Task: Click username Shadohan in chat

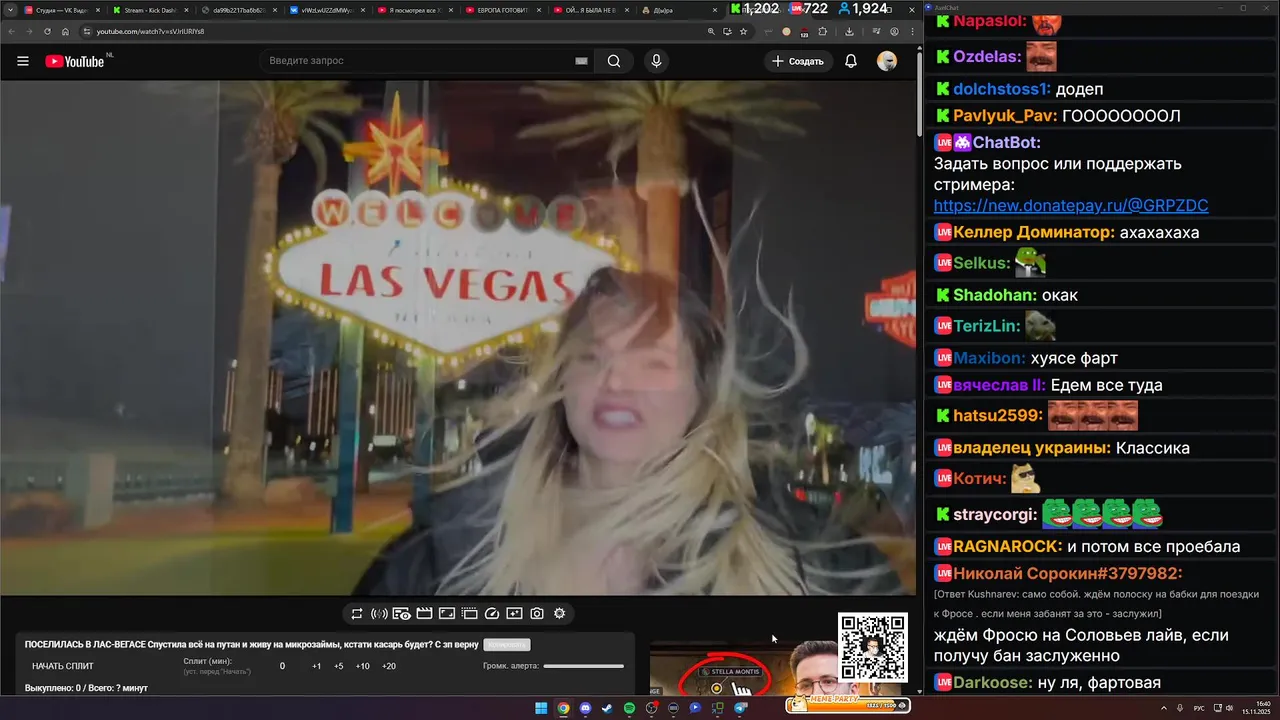Action: [994, 295]
